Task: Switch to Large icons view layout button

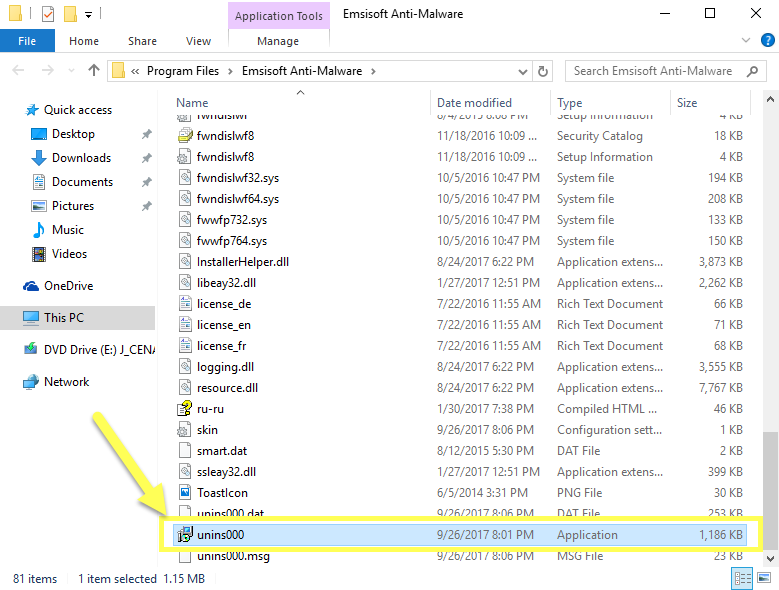Action: [764, 579]
